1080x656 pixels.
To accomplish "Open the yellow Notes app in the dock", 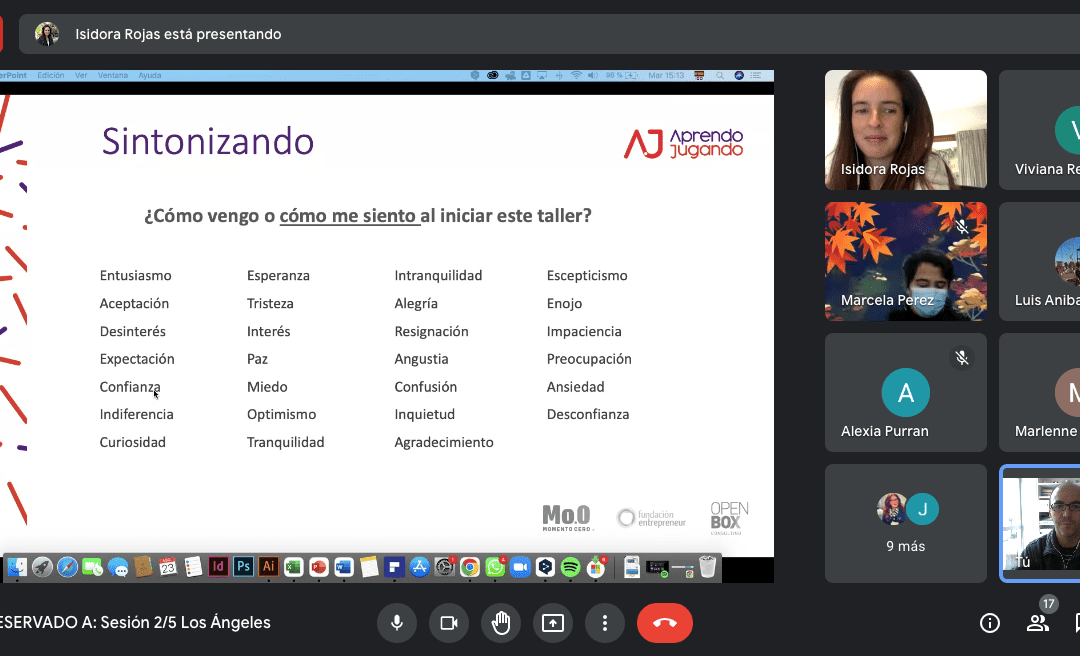I will click(369, 567).
